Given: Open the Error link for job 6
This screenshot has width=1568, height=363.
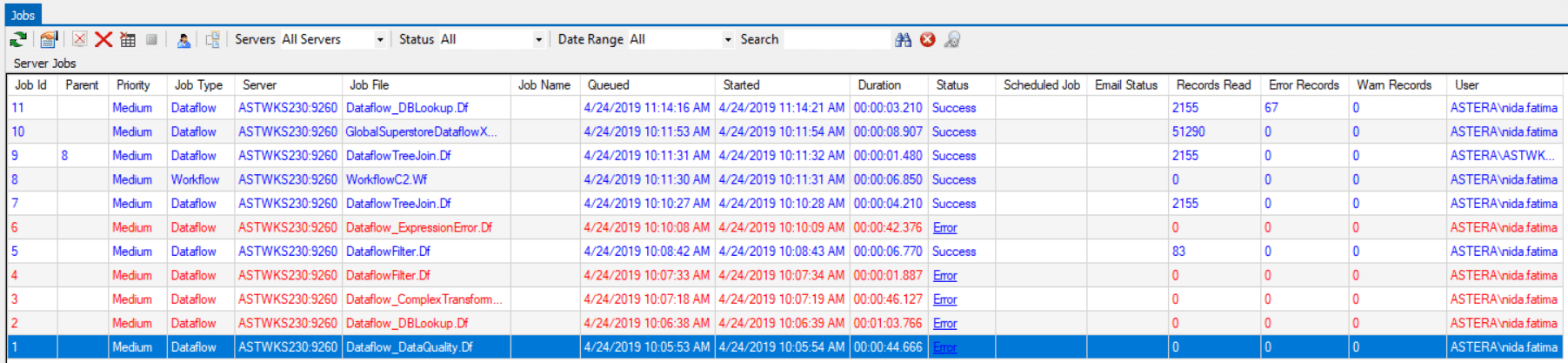Looking at the screenshot, I should 944,228.
